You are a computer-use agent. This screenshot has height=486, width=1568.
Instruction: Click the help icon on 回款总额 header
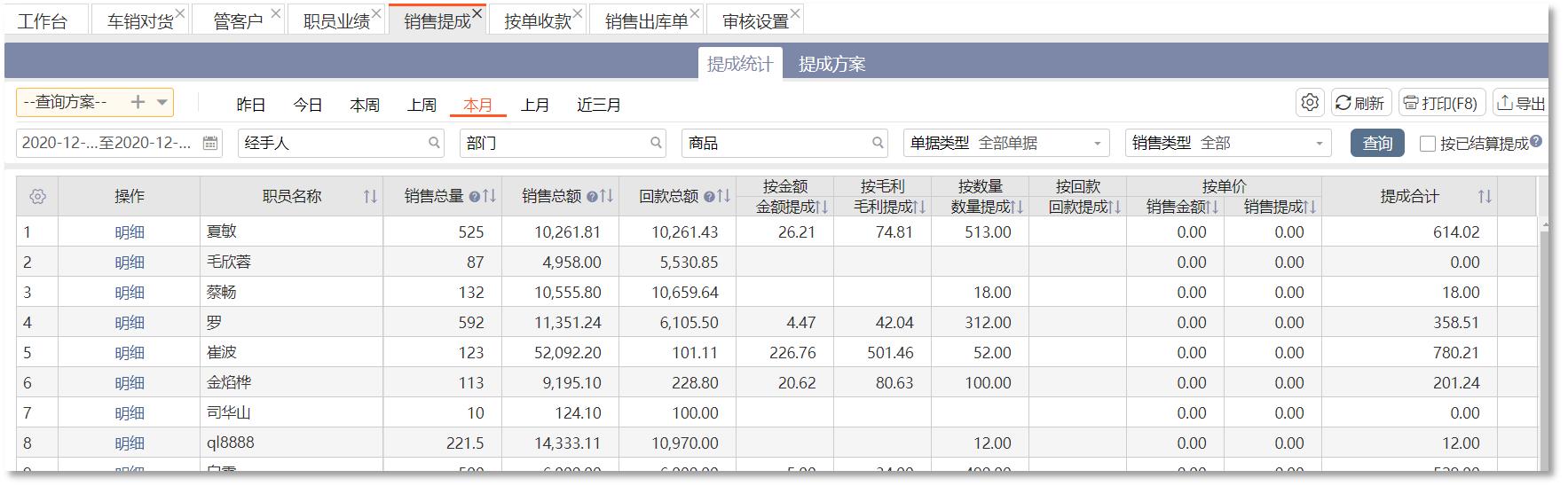tap(709, 197)
